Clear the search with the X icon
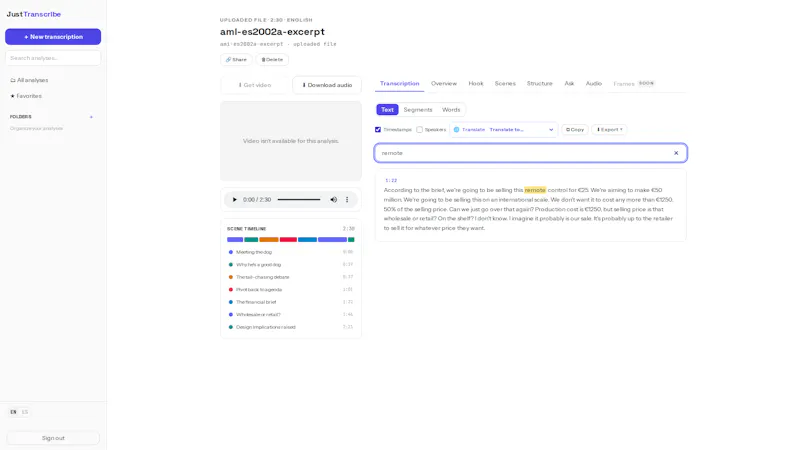Screen dimensions: 800x450 [x=676, y=153]
